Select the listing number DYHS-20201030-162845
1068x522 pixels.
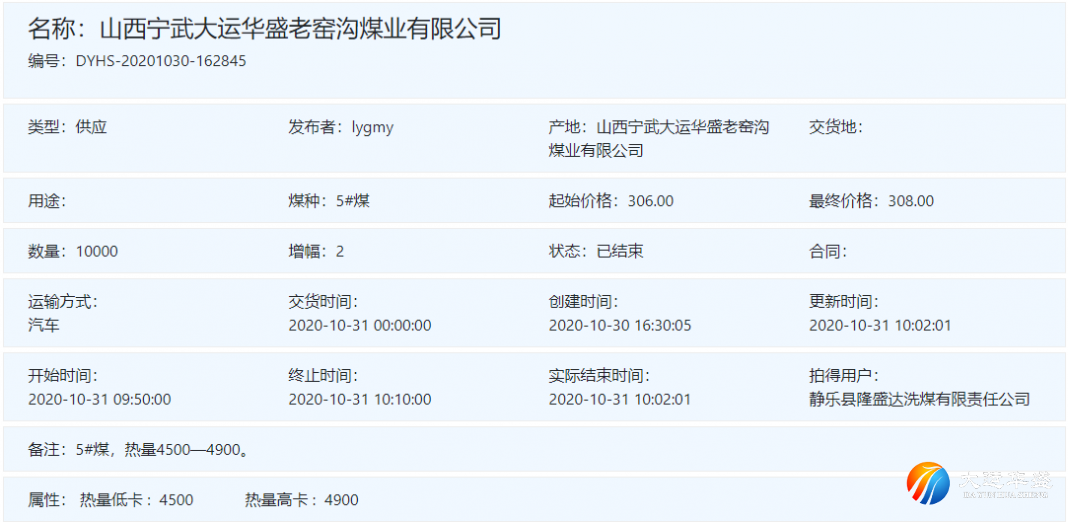click(160, 61)
